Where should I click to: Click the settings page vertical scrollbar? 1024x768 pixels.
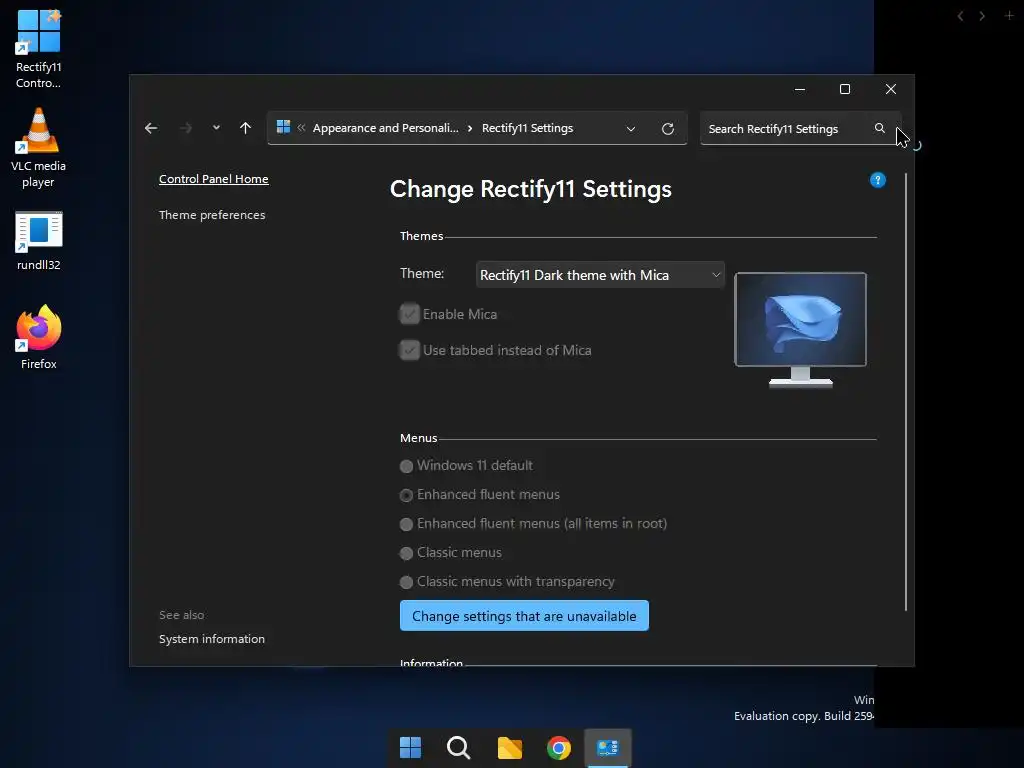[906, 392]
